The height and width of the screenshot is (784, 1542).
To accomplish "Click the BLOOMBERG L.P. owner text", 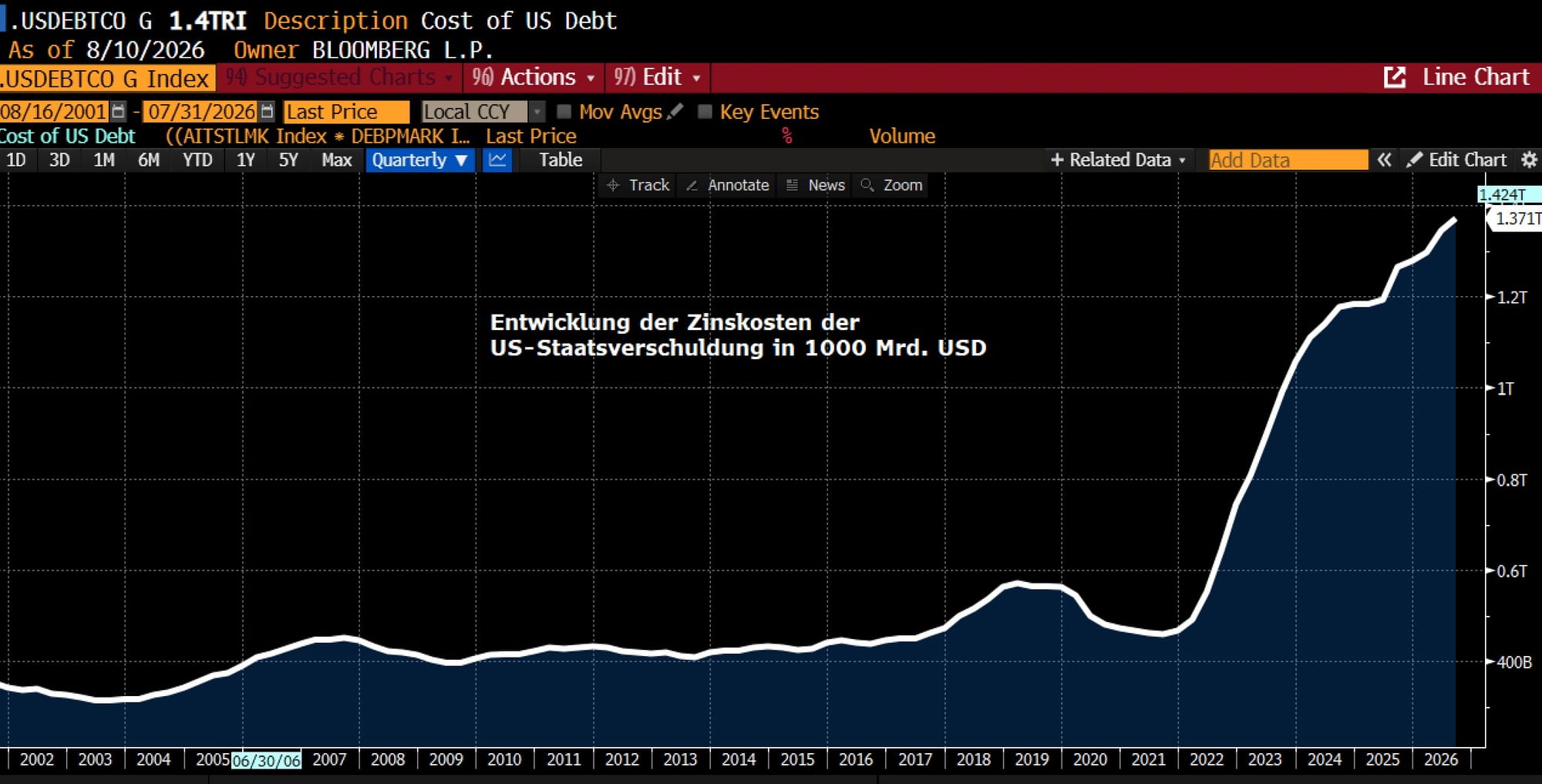I will pyautogui.click(x=402, y=50).
